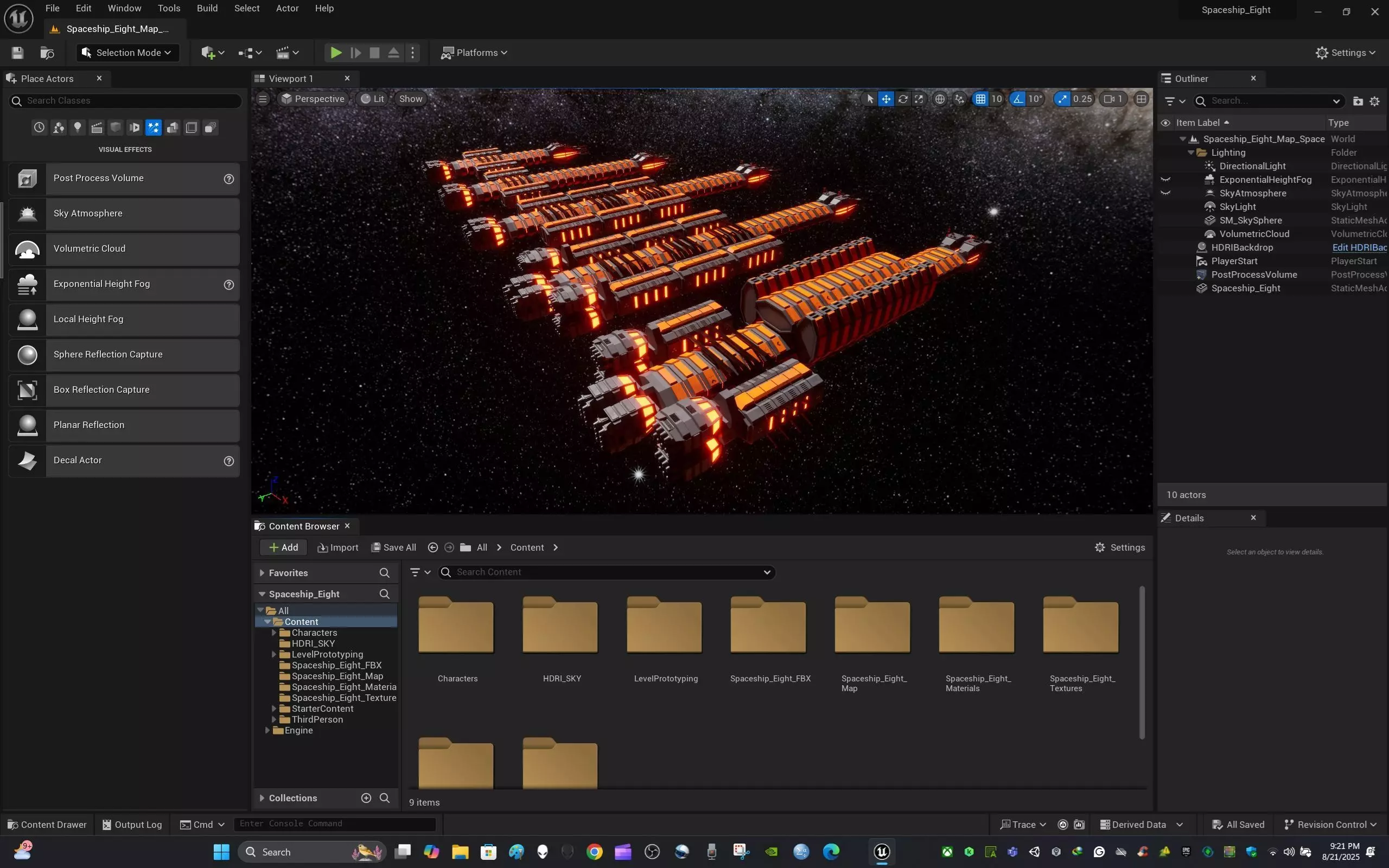Toggle the Lit view mode button

372,99
